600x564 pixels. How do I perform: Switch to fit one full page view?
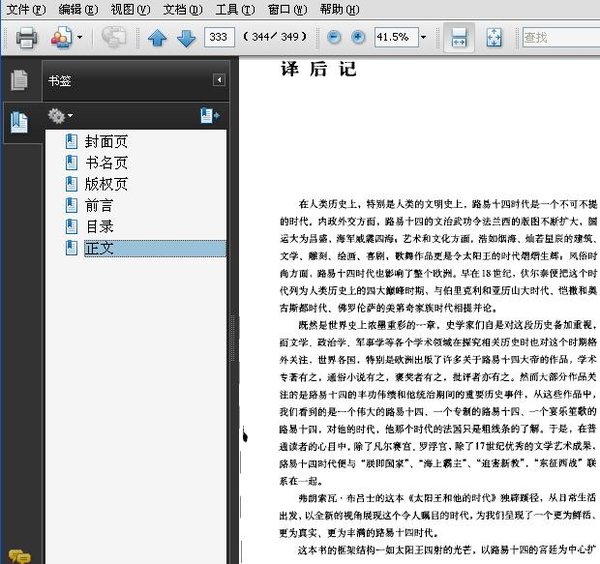pos(494,38)
